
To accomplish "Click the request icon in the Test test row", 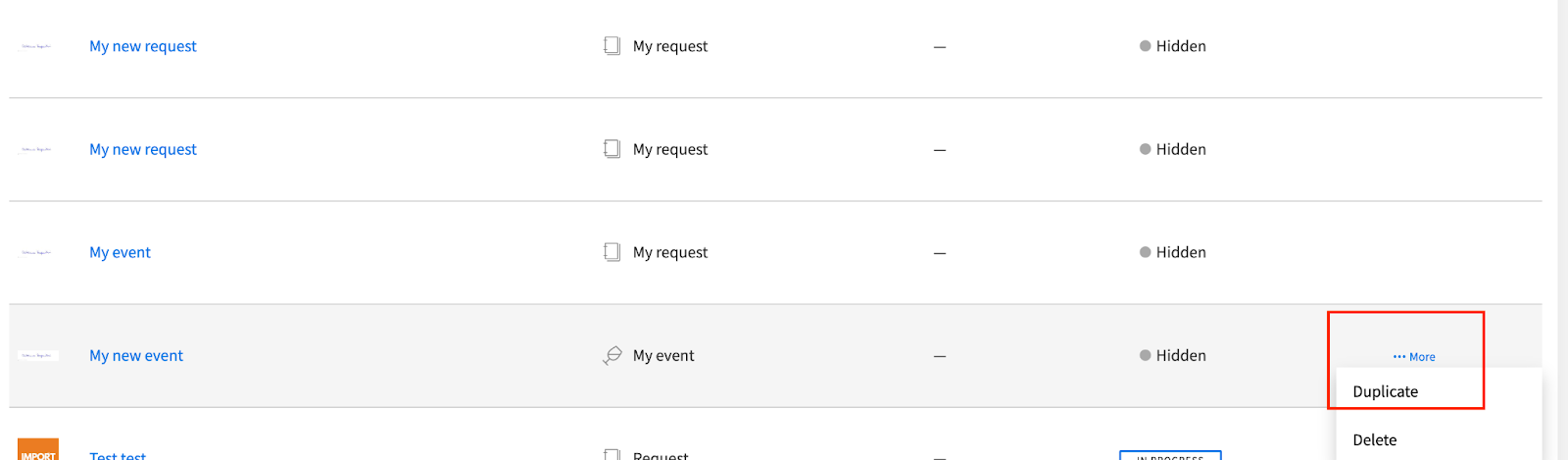I will [612, 455].
